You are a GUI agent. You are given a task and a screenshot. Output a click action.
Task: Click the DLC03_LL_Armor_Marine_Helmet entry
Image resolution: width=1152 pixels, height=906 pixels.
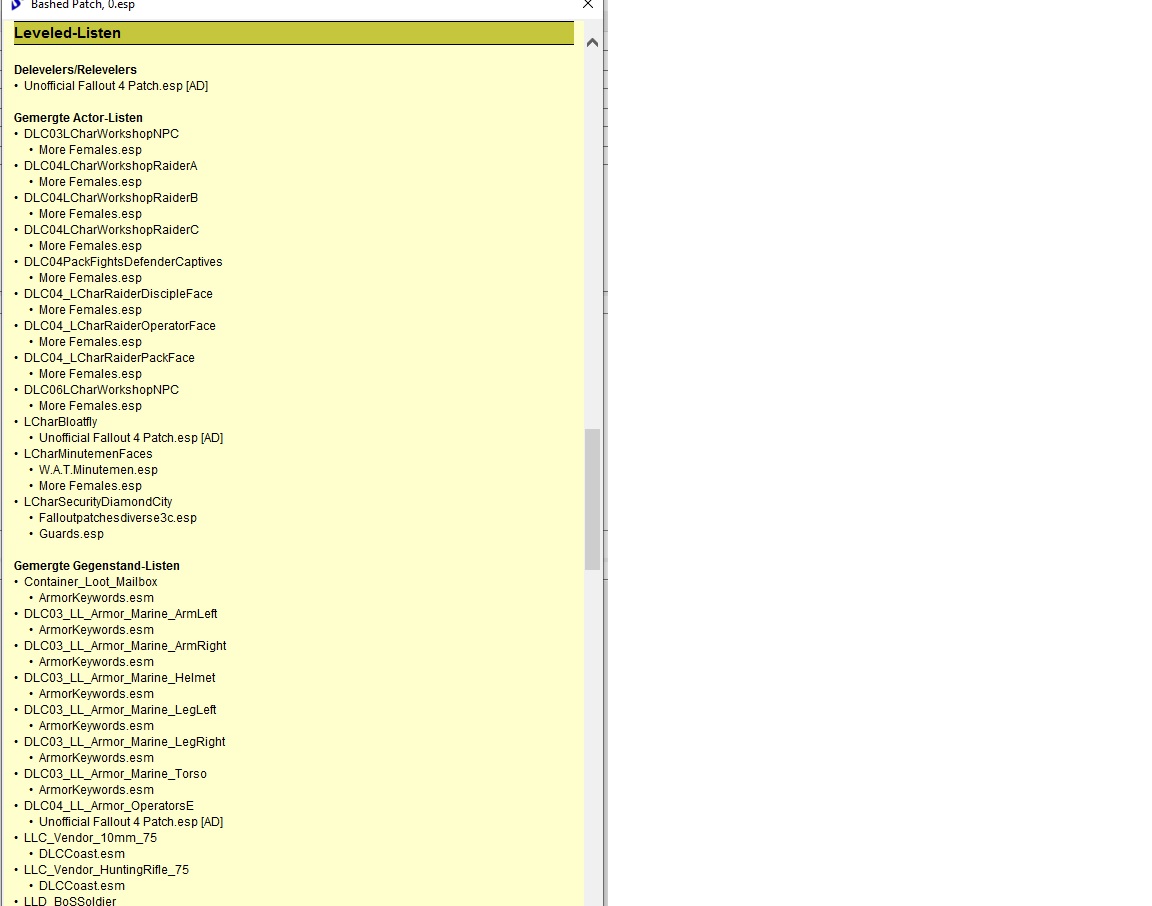[x=119, y=678]
